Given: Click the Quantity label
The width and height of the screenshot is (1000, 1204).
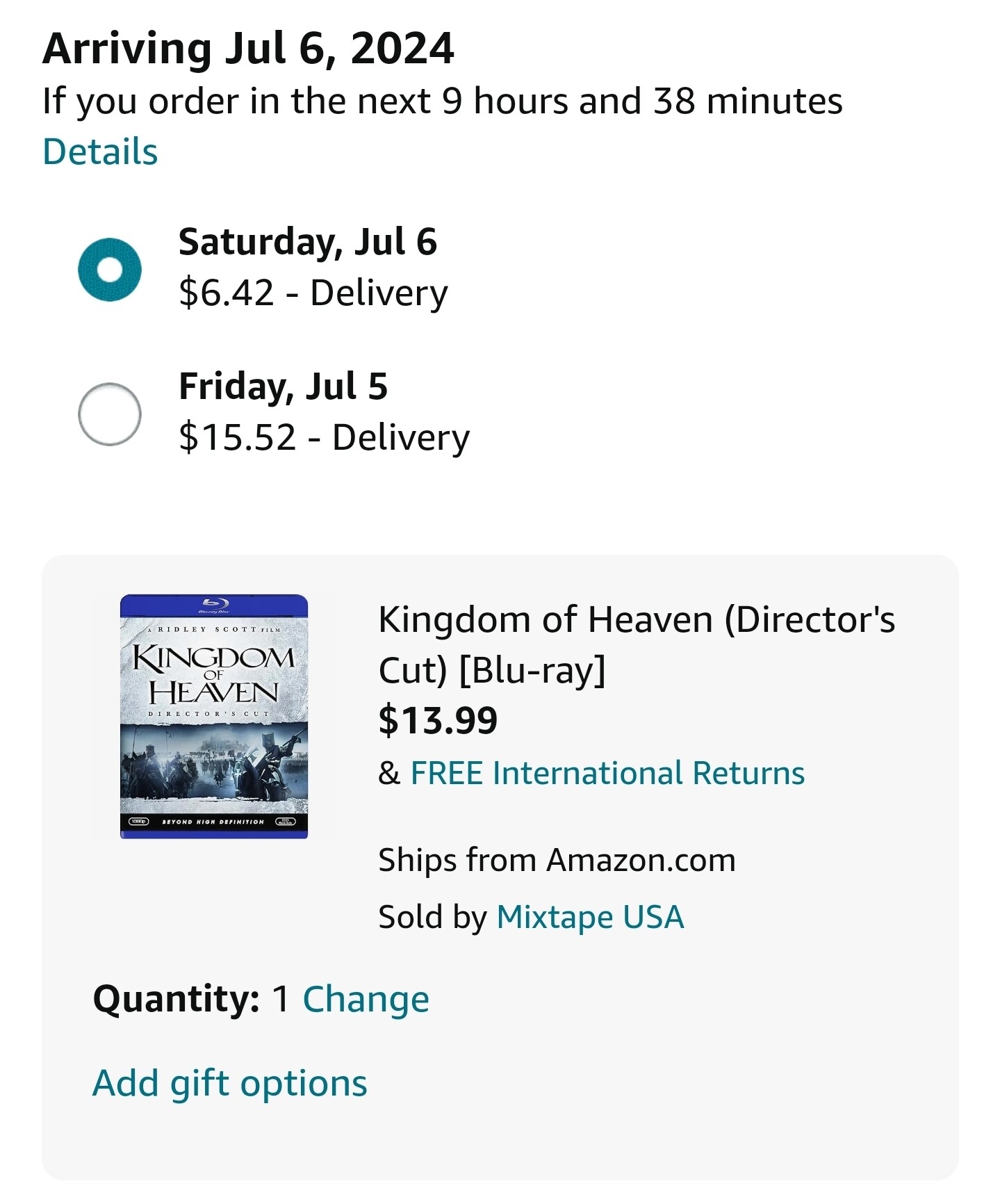Looking at the screenshot, I should (x=177, y=999).
